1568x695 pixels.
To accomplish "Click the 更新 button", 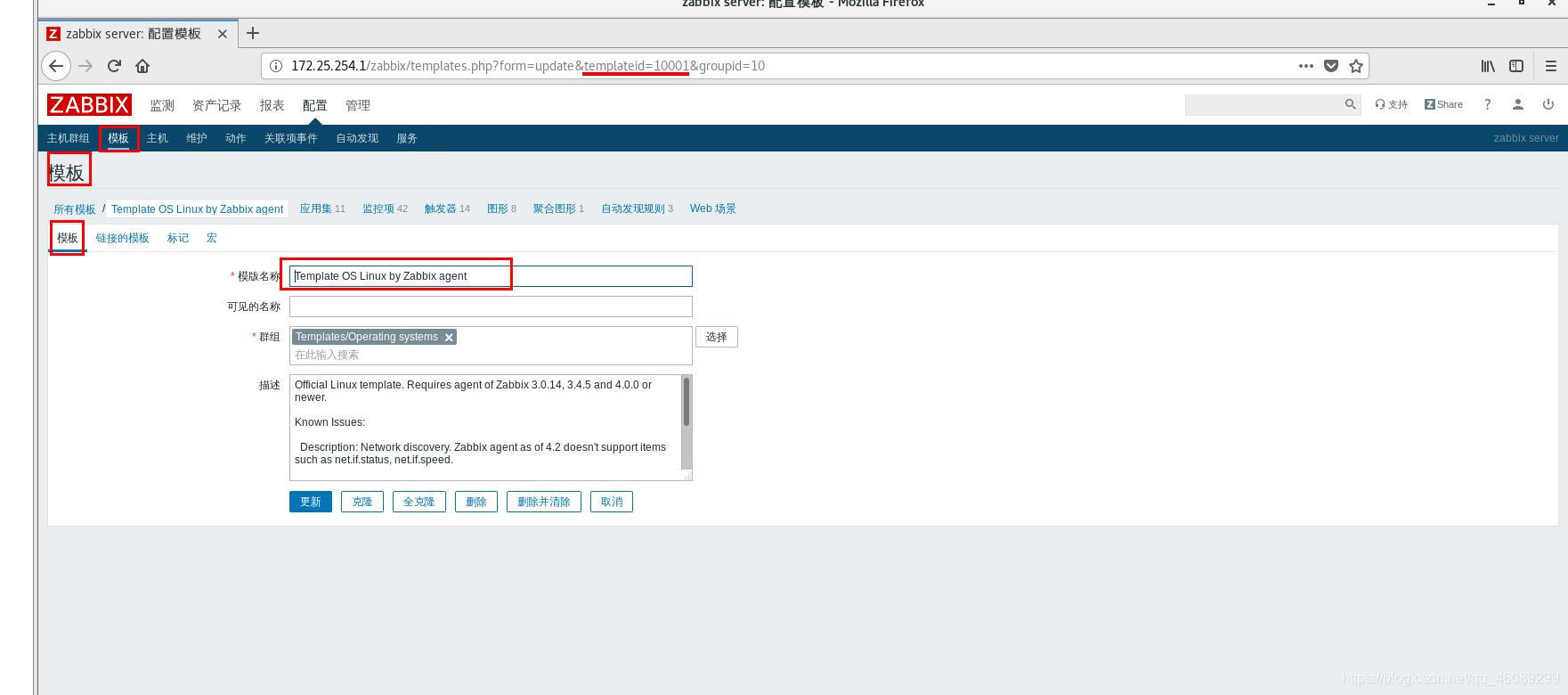I will 311,502.
